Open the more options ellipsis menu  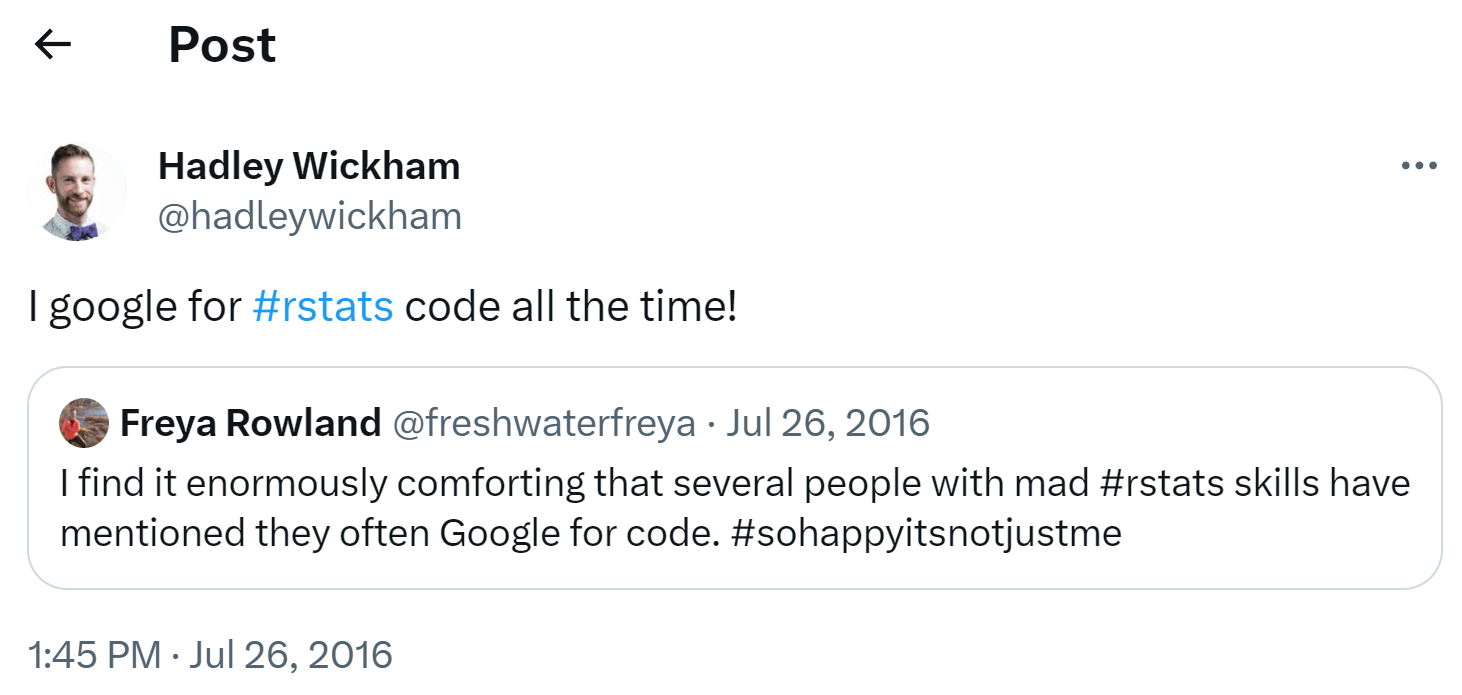1418,167
